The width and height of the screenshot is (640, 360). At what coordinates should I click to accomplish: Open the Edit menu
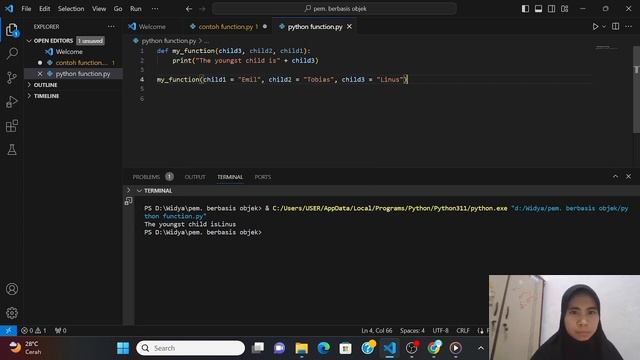click(44, 9)
